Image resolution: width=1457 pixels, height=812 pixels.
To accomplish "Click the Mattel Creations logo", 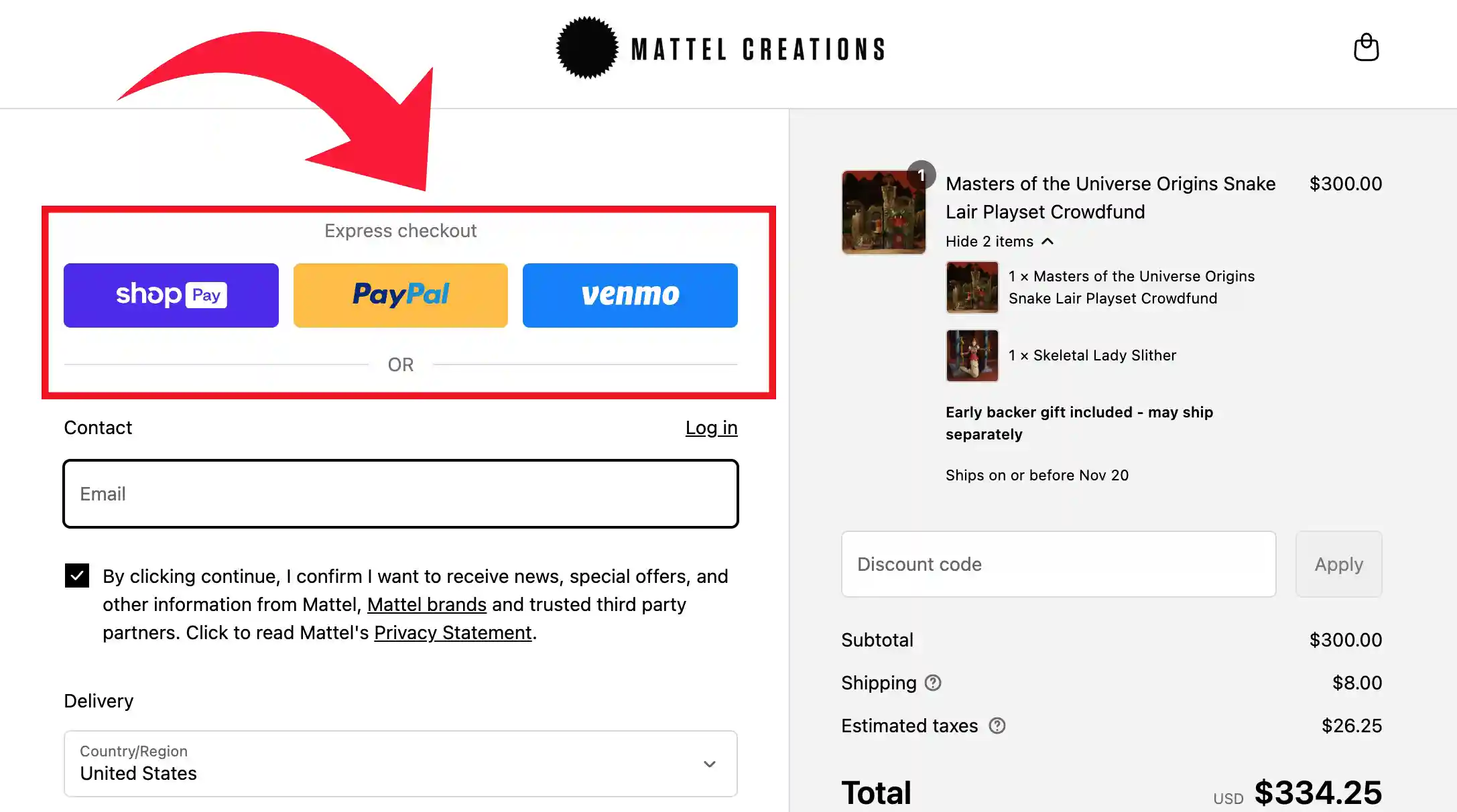I will pyautogui.click(x=720, y=48).
